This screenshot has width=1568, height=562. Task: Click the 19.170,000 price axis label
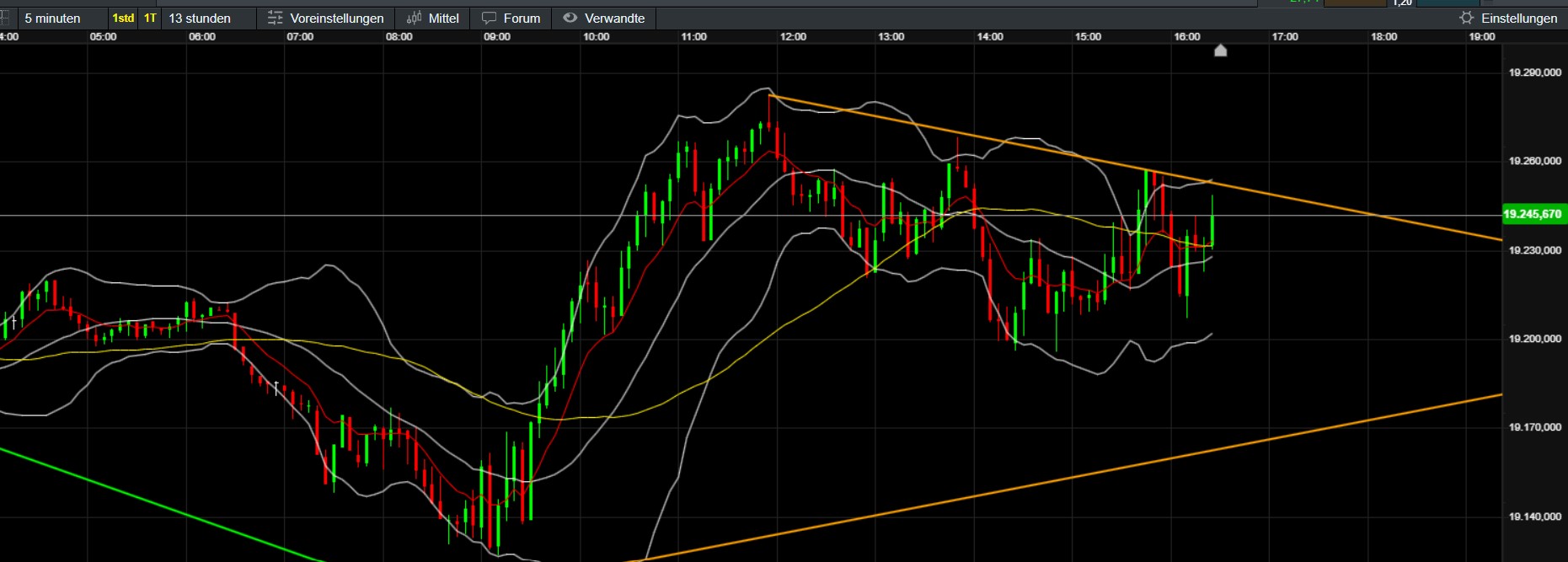(x=1534, y=427)
